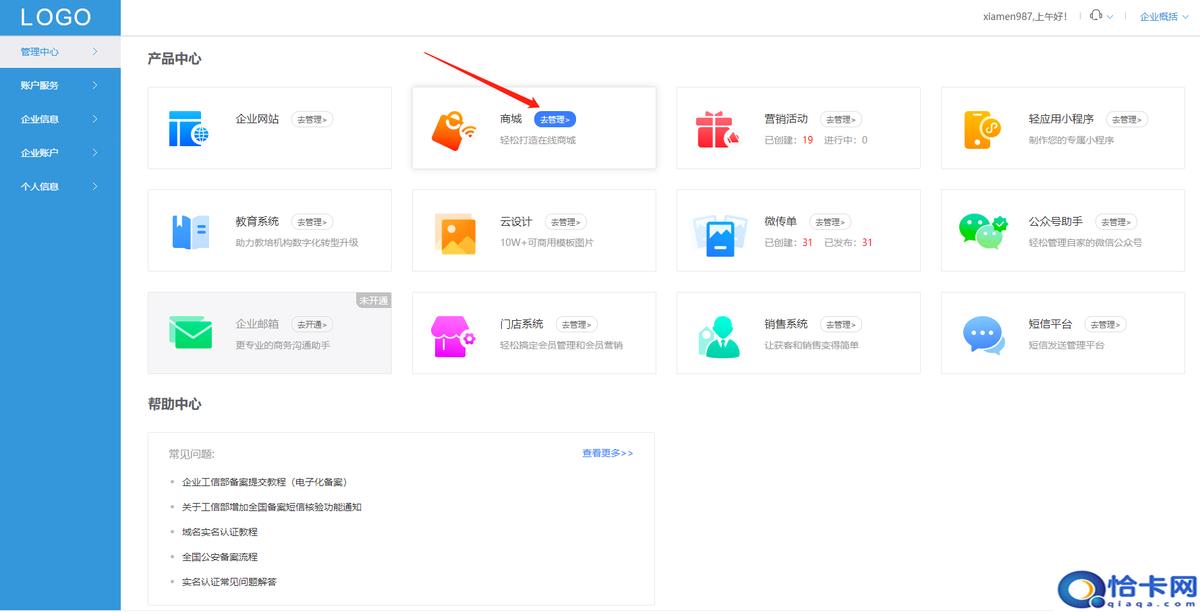This screenshot has width=1200, height=612.
Task: Click the 企业网站 website icon
Action: click(x=188, y=129)
